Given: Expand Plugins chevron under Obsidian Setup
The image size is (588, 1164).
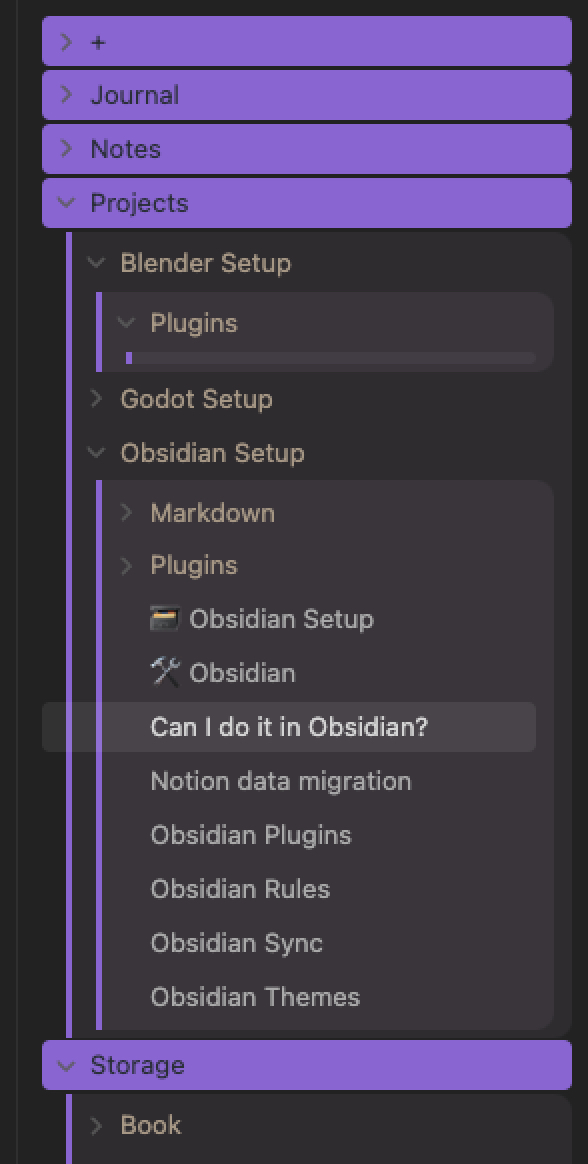Looking at the screenshot, I should (126, 566).
